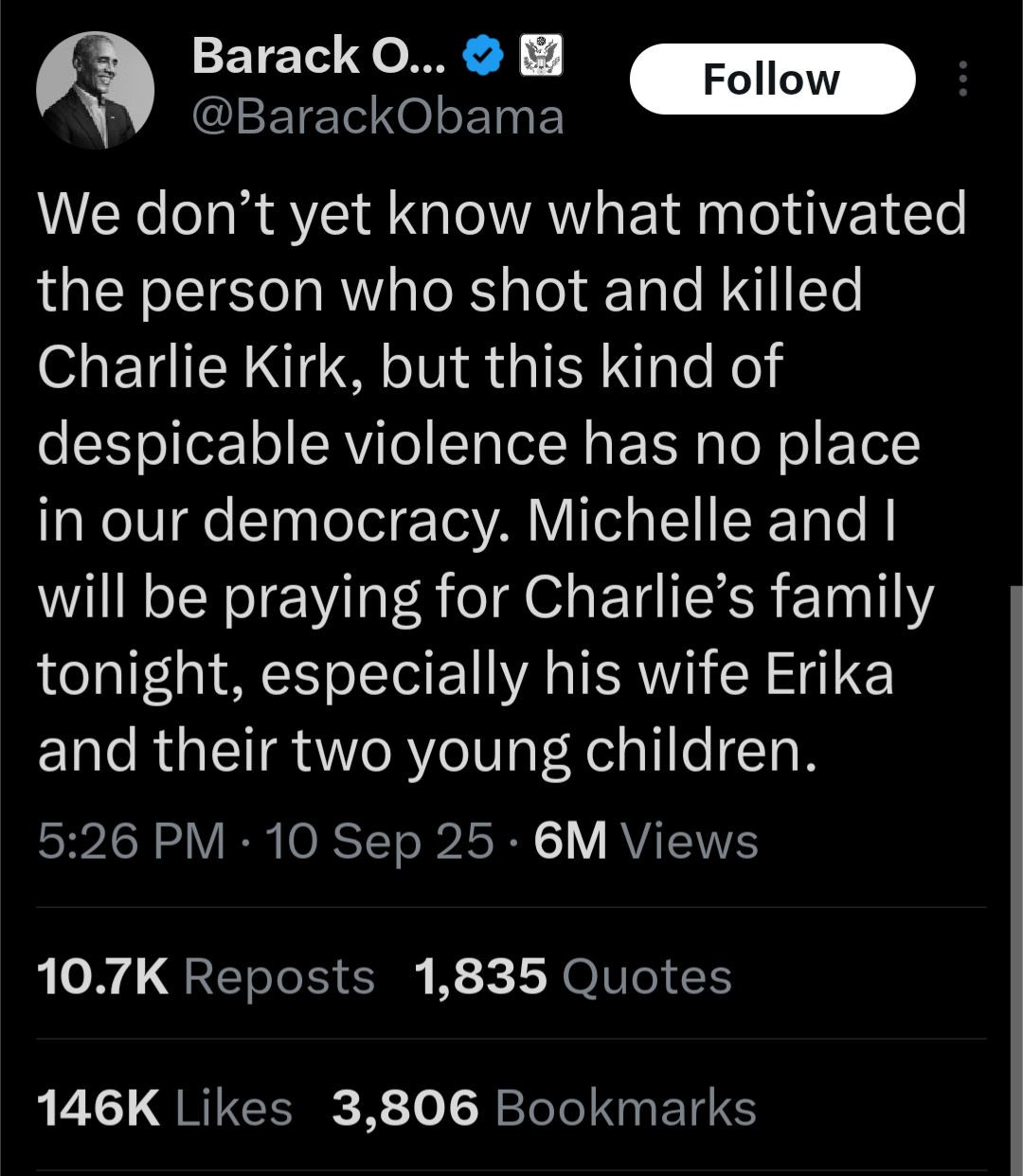The image size is (1023, 1176).
Task: Click the blue verified checkmark badge
Action: coord(483,56)
